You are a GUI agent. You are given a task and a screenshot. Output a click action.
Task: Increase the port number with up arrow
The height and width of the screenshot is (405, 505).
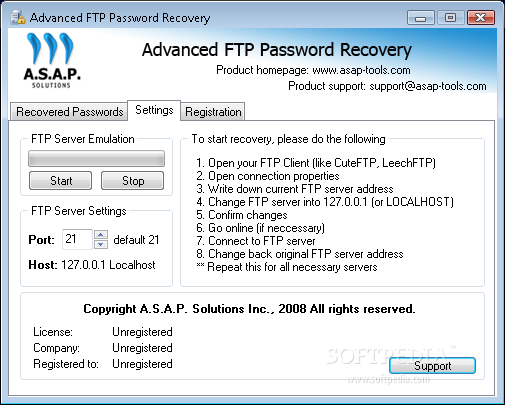[101, 235]
